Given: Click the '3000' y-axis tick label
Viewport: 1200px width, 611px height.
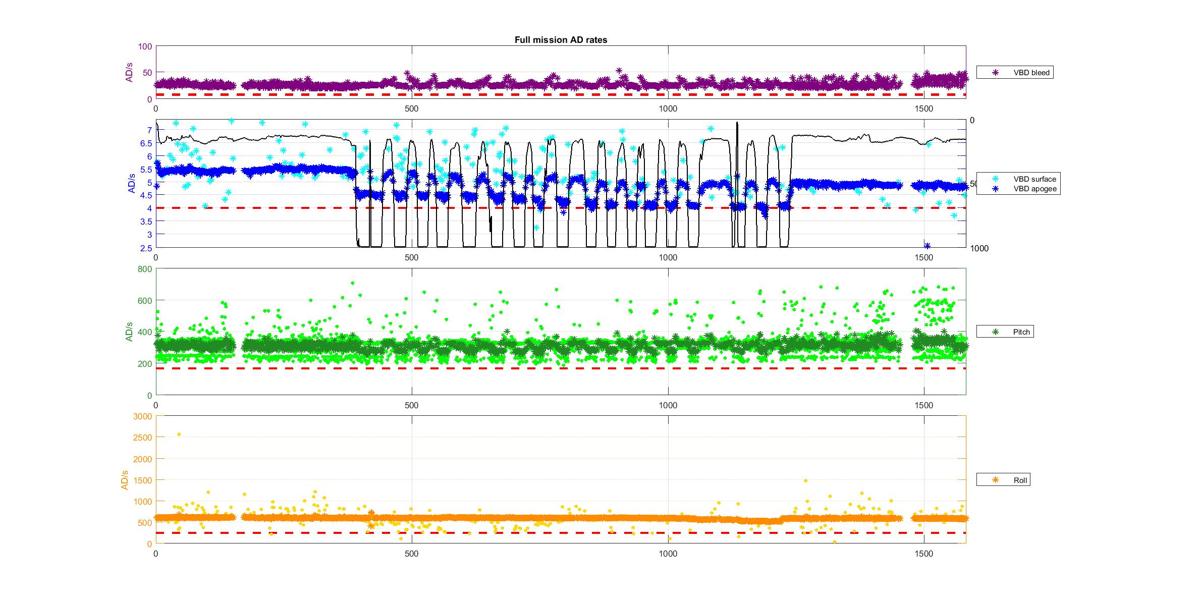Looking at the screenshot, I should pyautogui.click(x=142, y=416).
